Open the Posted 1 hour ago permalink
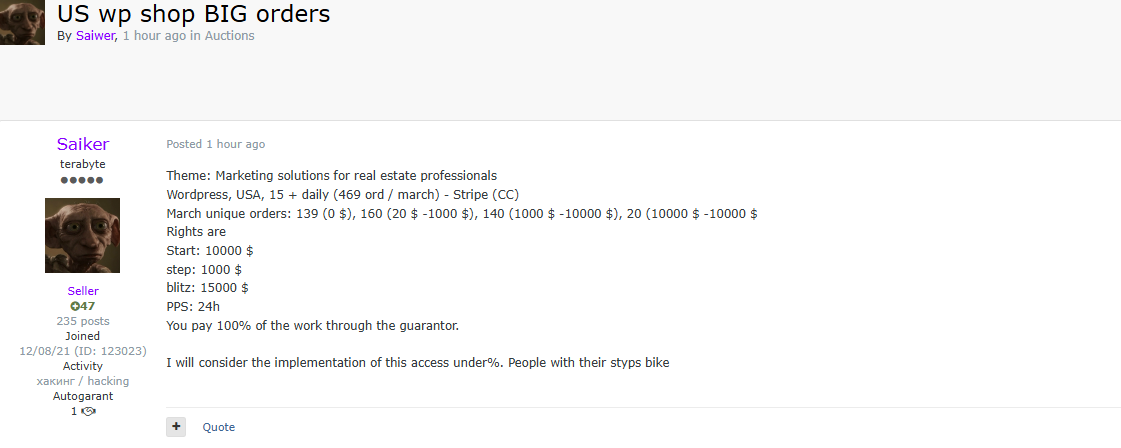This screenshot has width=1121, height=448. (216, 144)
